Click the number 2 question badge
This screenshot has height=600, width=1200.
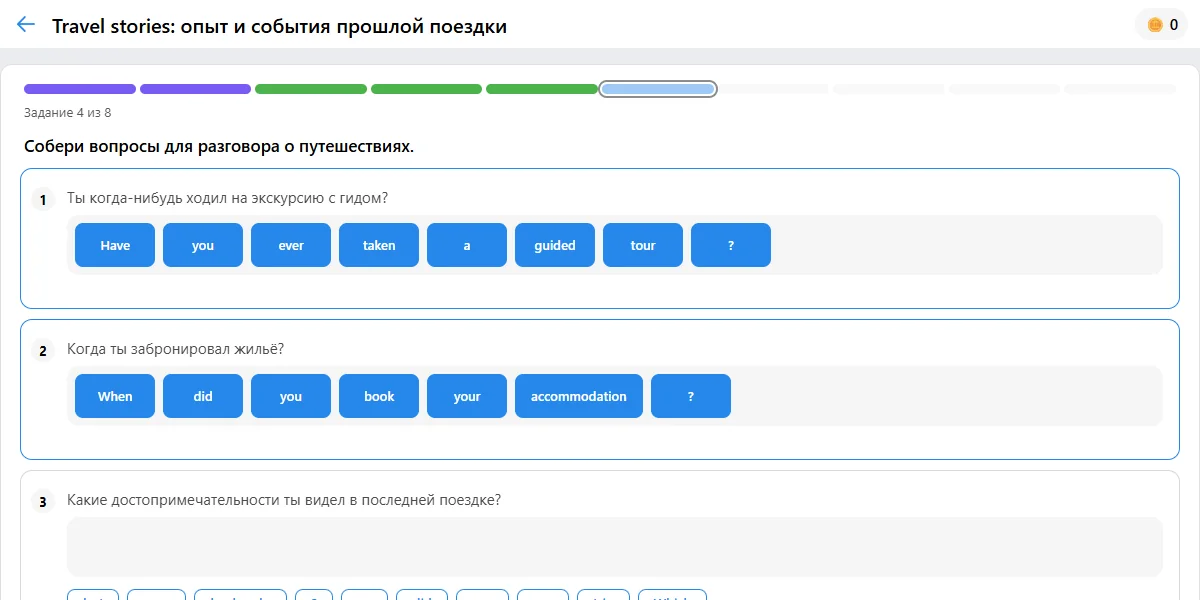pyautogui.click(x=42, y=351)
